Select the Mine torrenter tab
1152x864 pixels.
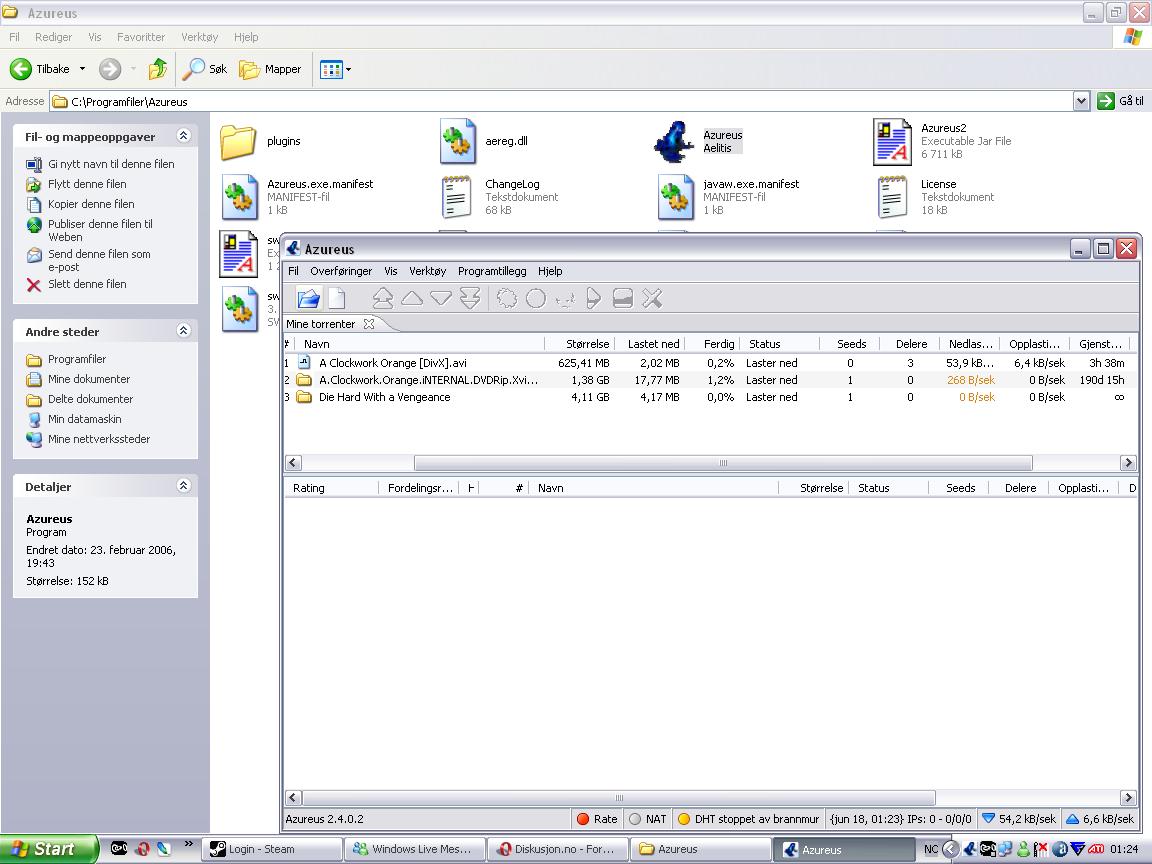(321, 324)
